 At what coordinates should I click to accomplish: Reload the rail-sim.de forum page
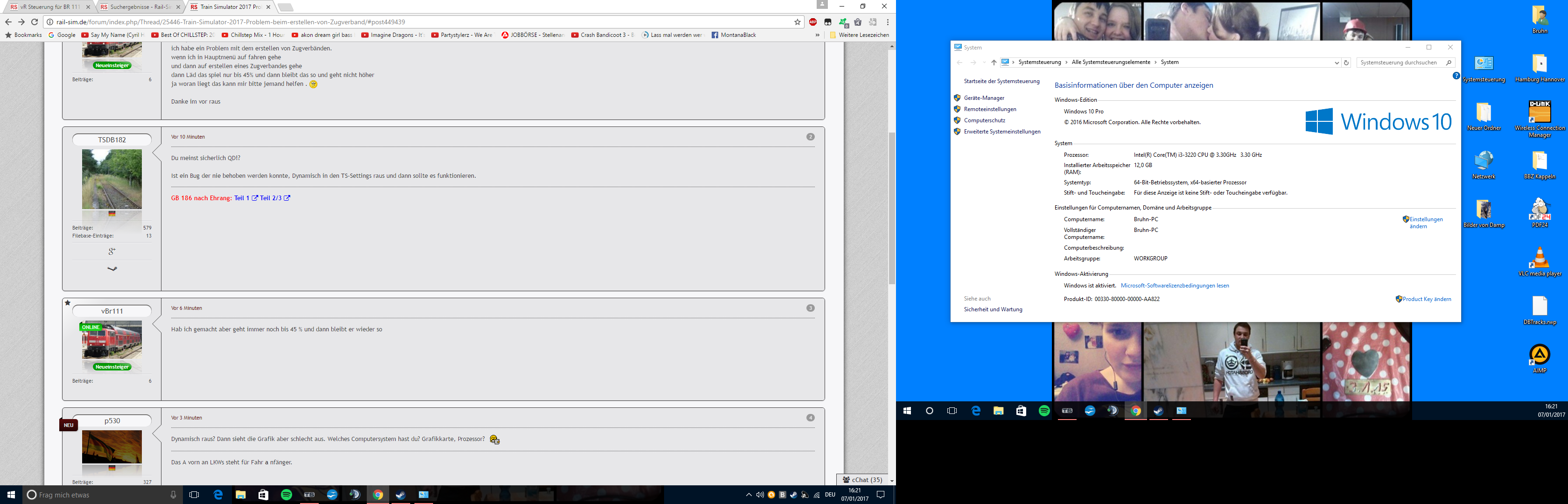click(35, 22)
